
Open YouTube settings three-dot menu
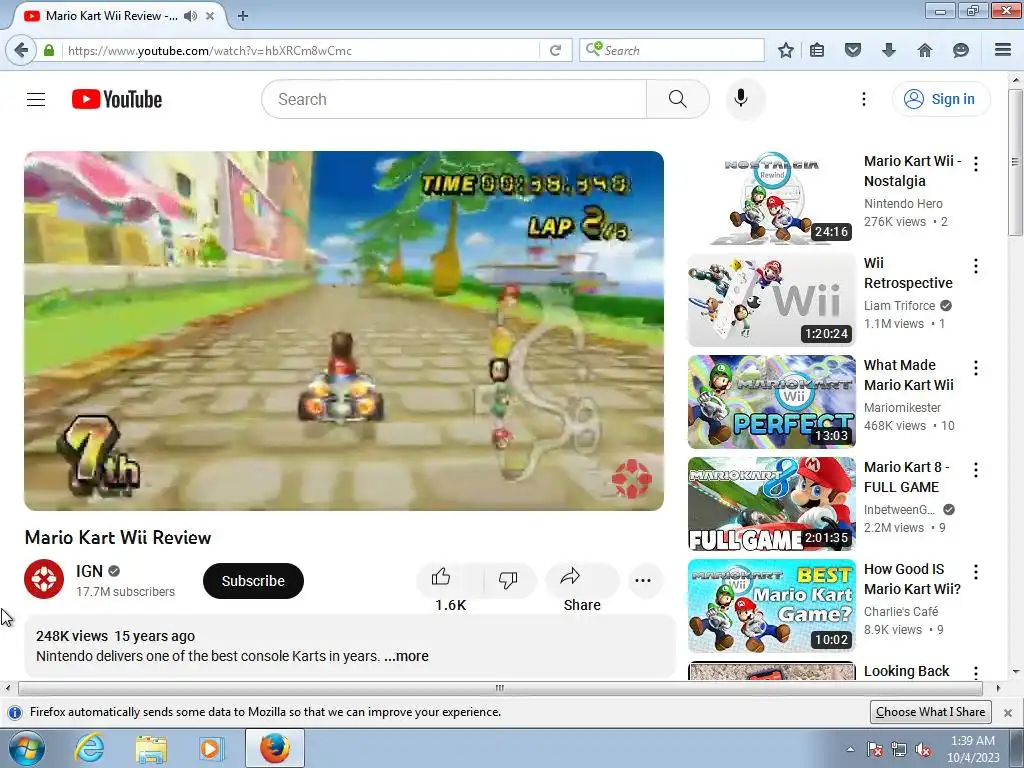863,99
